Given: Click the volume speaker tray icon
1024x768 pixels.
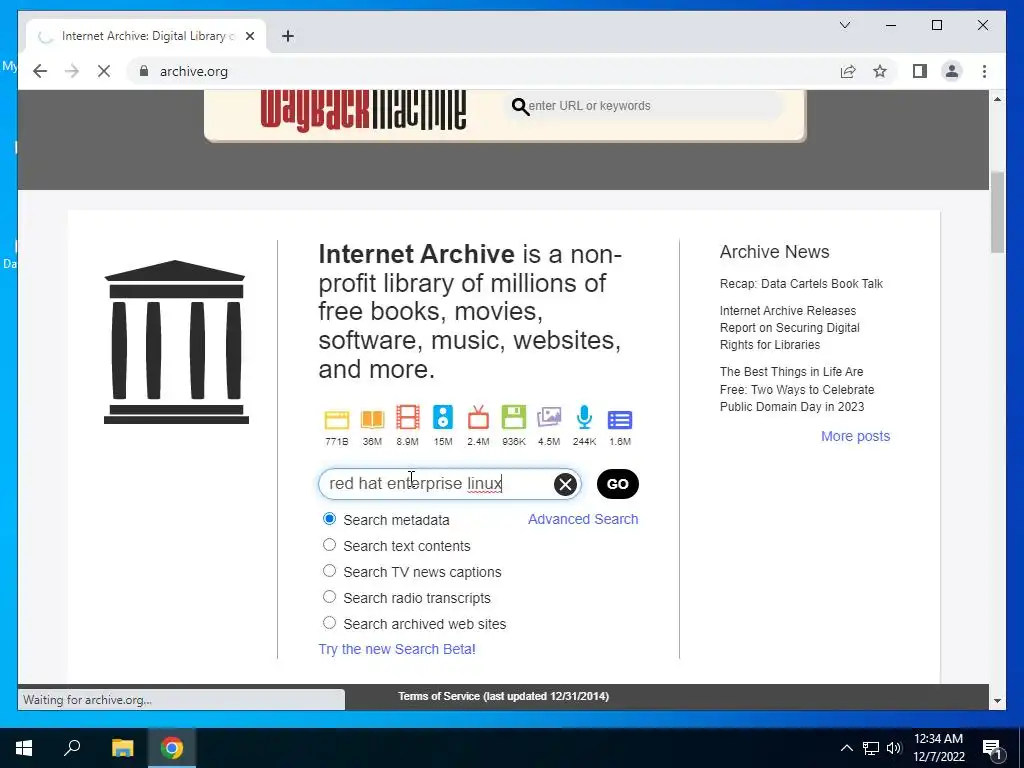Looking at the screenshot, I should [894, 748].
